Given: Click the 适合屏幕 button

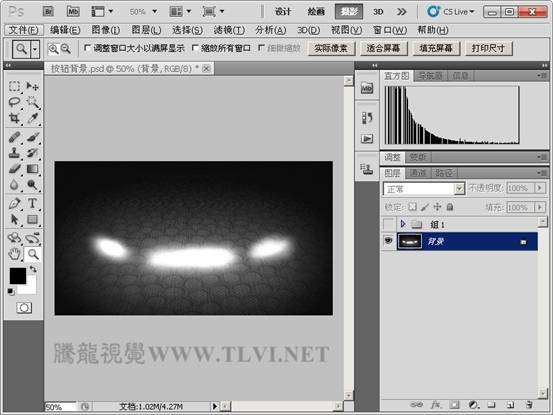Looking at the screenshot, I should click(383, 48).
